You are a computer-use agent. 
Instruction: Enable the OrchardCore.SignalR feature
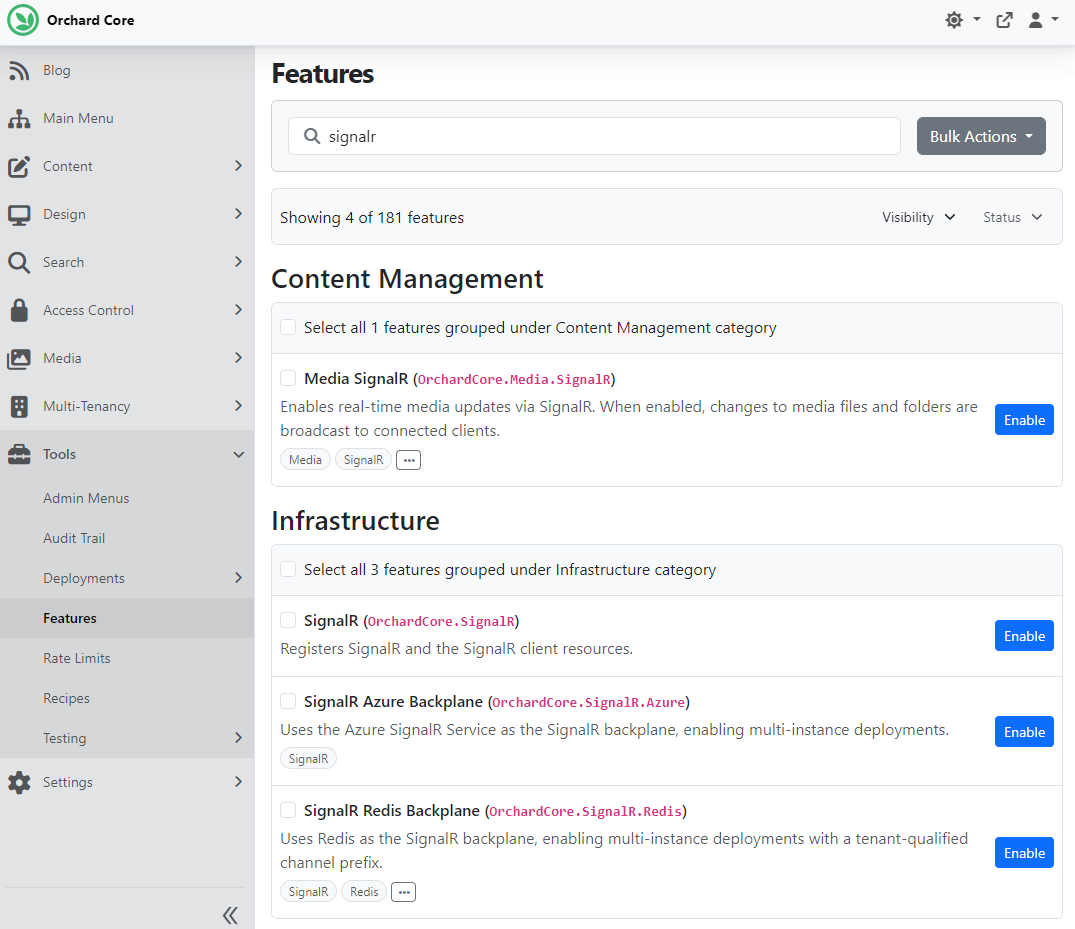(1024, 636)
